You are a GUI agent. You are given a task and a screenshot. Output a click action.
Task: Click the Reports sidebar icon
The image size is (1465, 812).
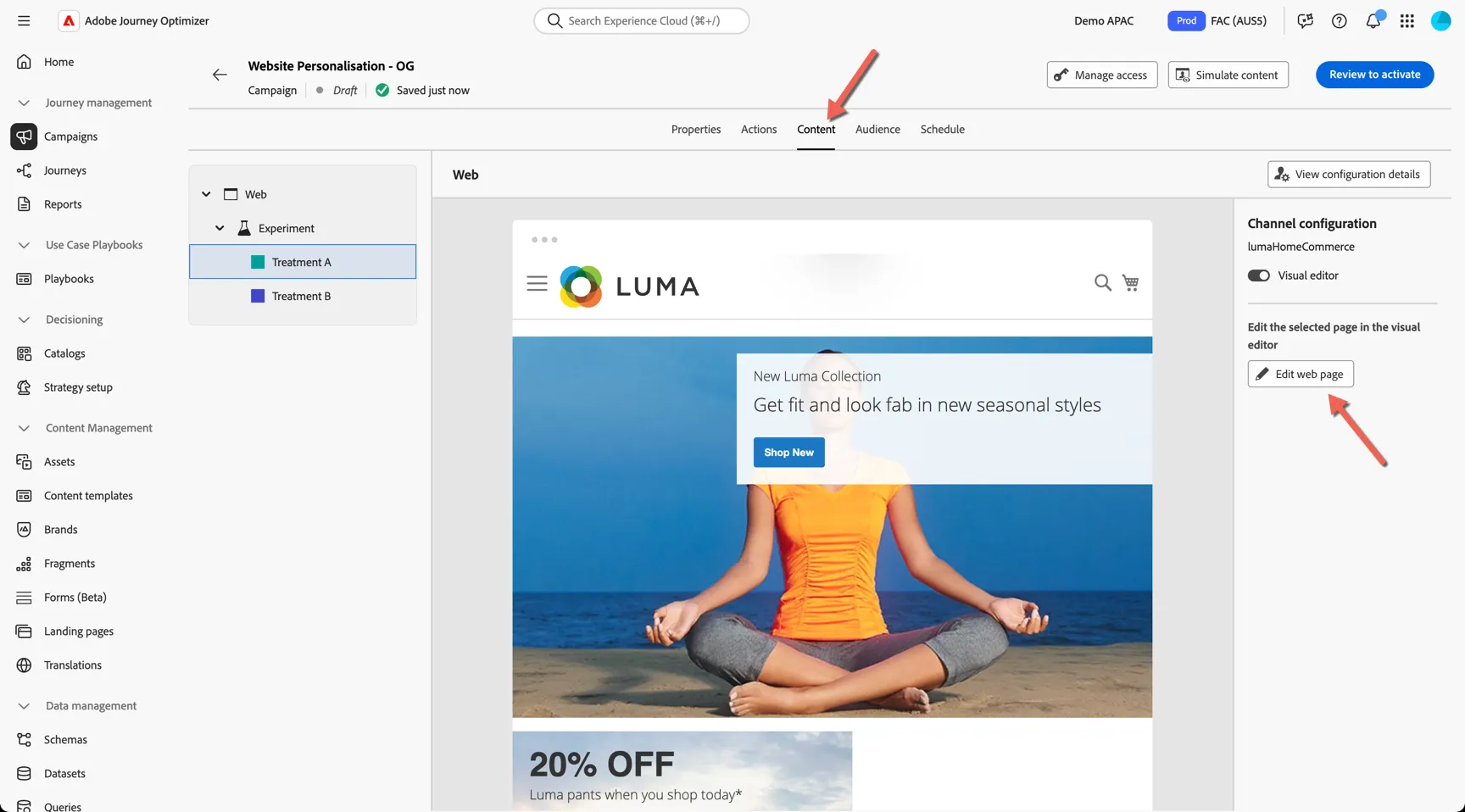click(24, 204)
